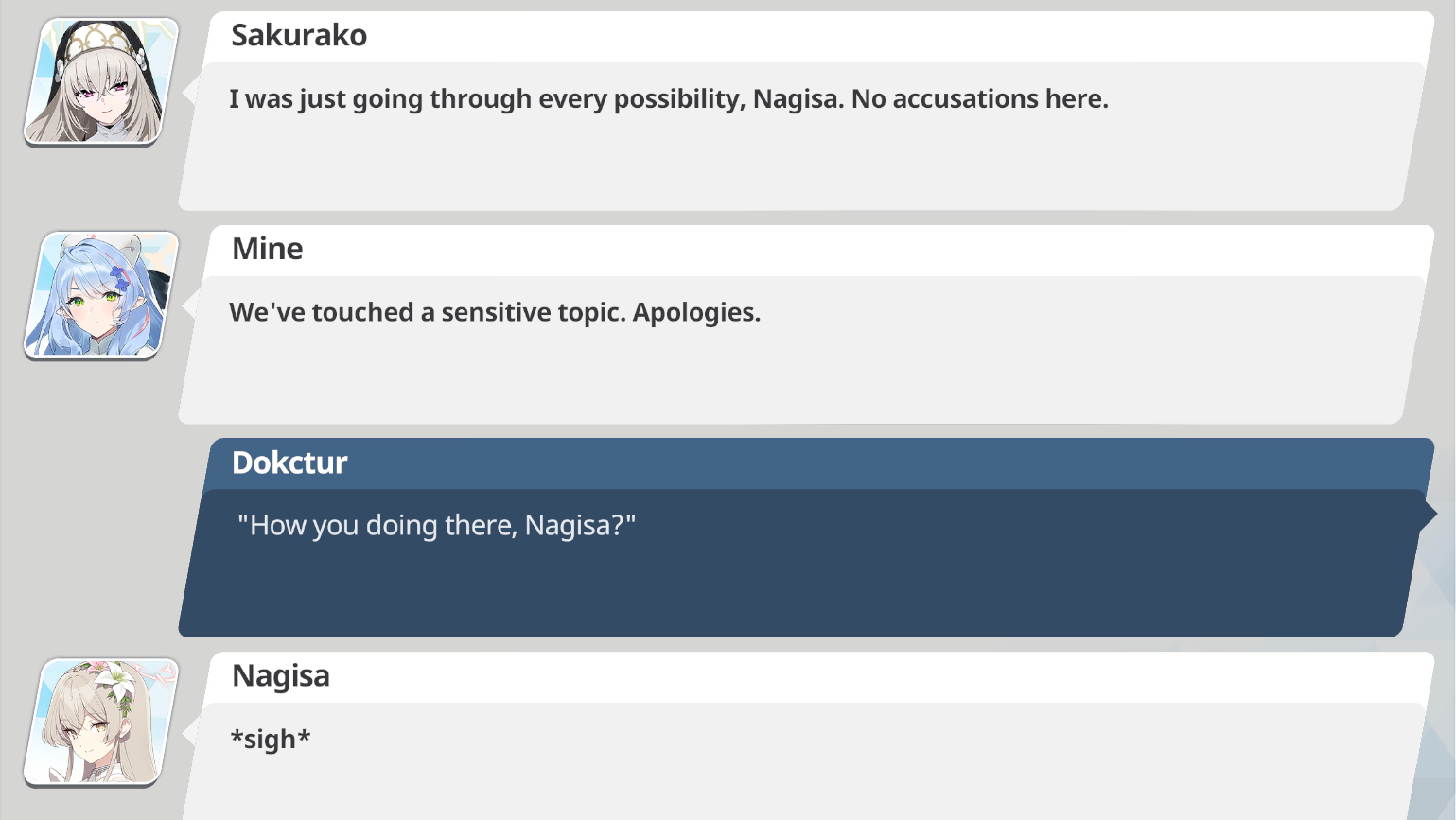Select the Mine name header

(268, 249)
